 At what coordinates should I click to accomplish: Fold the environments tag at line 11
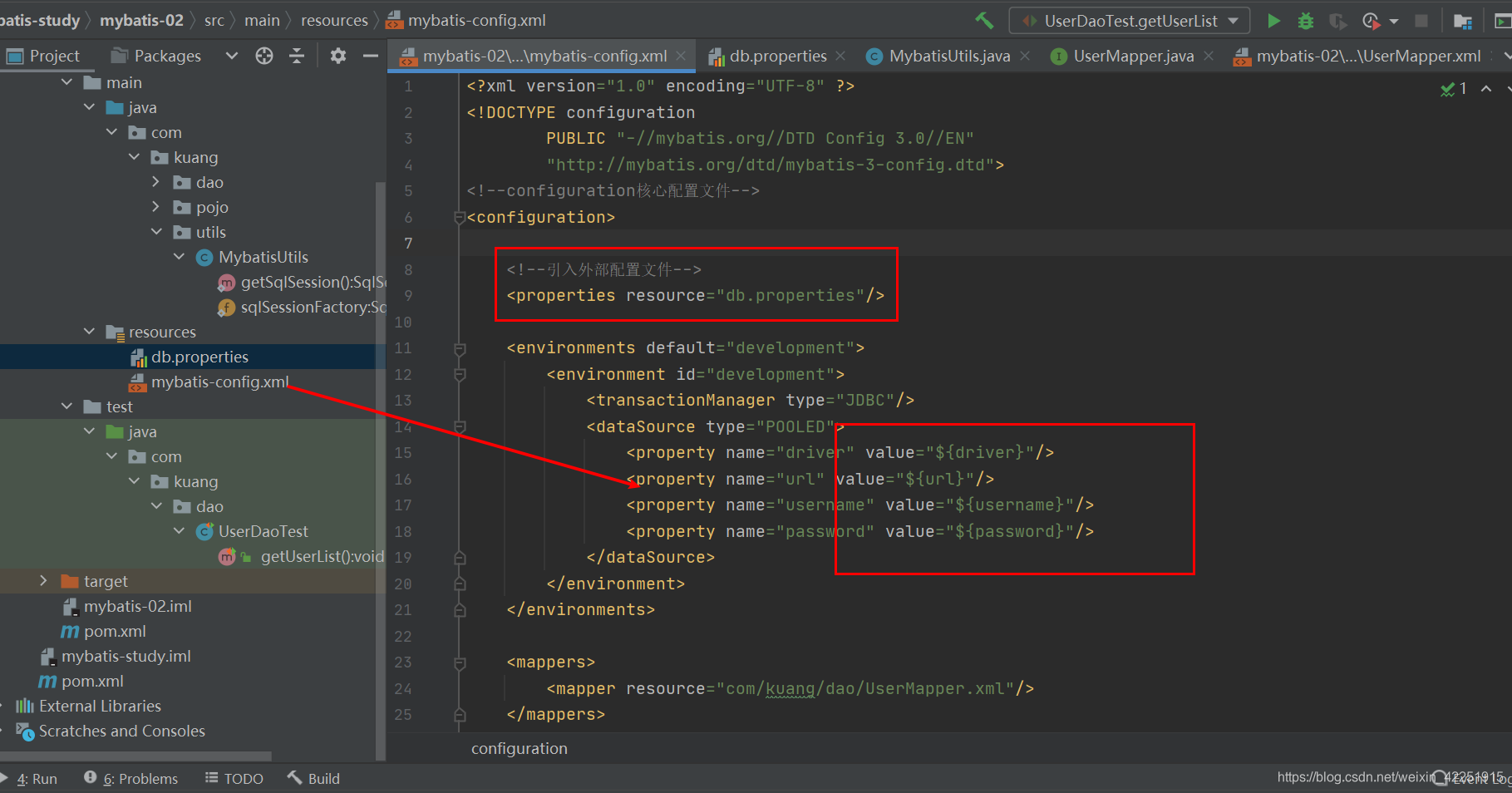pyautogui.click(x=460, y=348)
